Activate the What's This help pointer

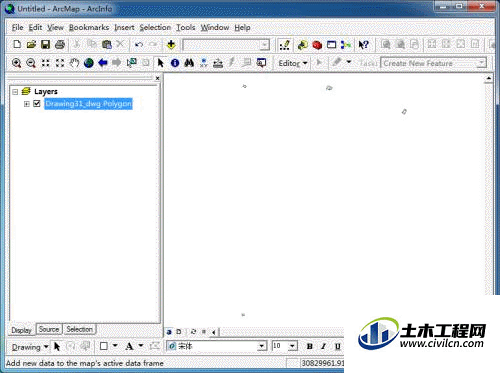pos(363,45)
